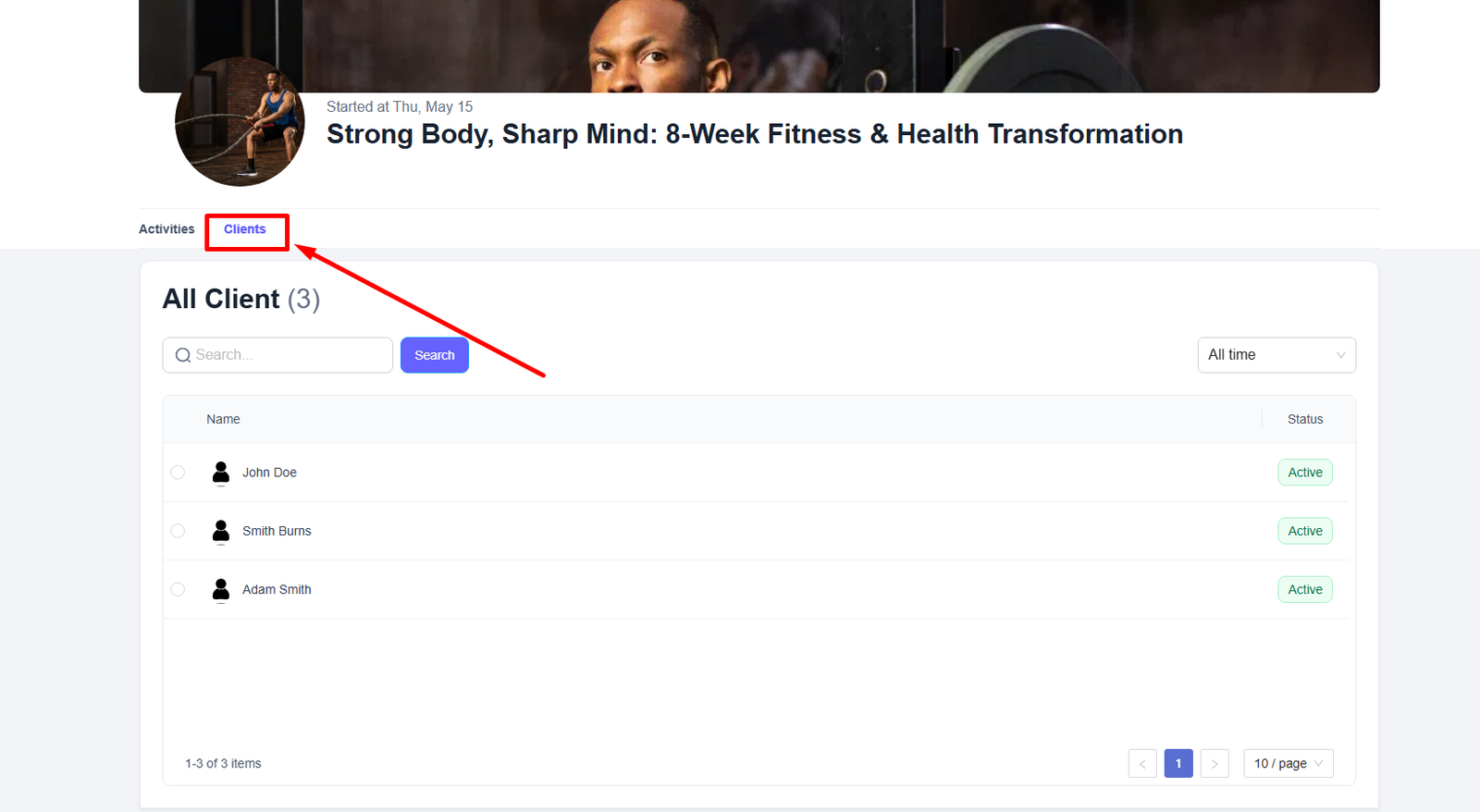This screenshot has height=812, width=1480.
Task: Expand the 10 / page size selector
Action: [1289, 763]
